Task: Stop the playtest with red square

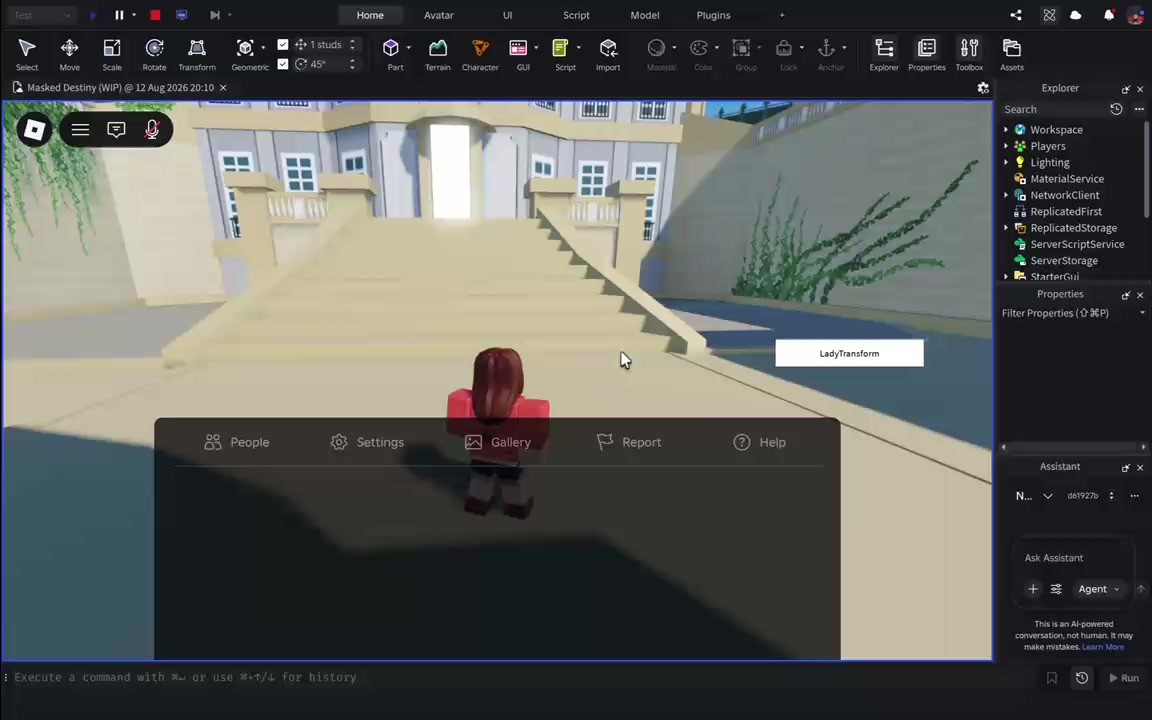Action: pyautogui.click(x=155, y=15)
